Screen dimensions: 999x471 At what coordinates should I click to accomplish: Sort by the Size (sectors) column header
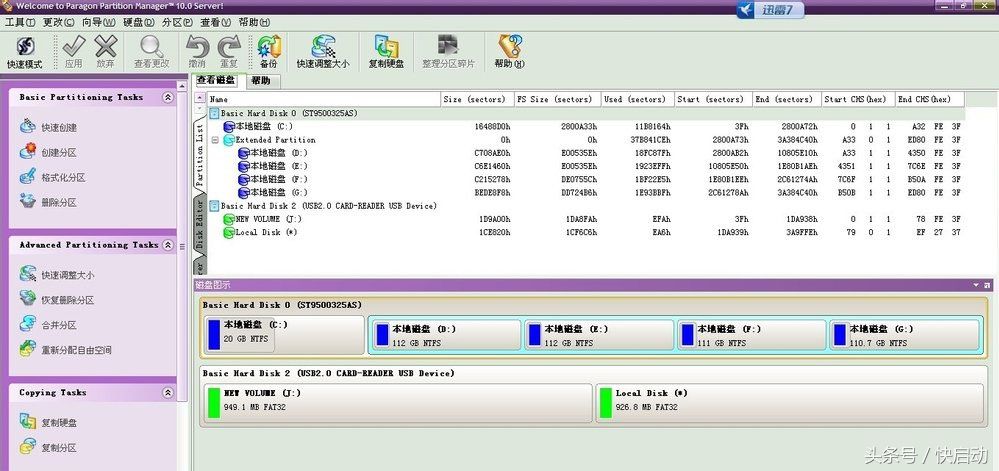[476, 99]
